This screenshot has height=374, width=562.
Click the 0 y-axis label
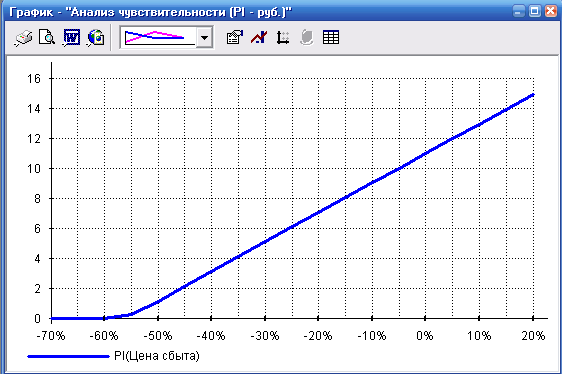click(x=37, y=318)
